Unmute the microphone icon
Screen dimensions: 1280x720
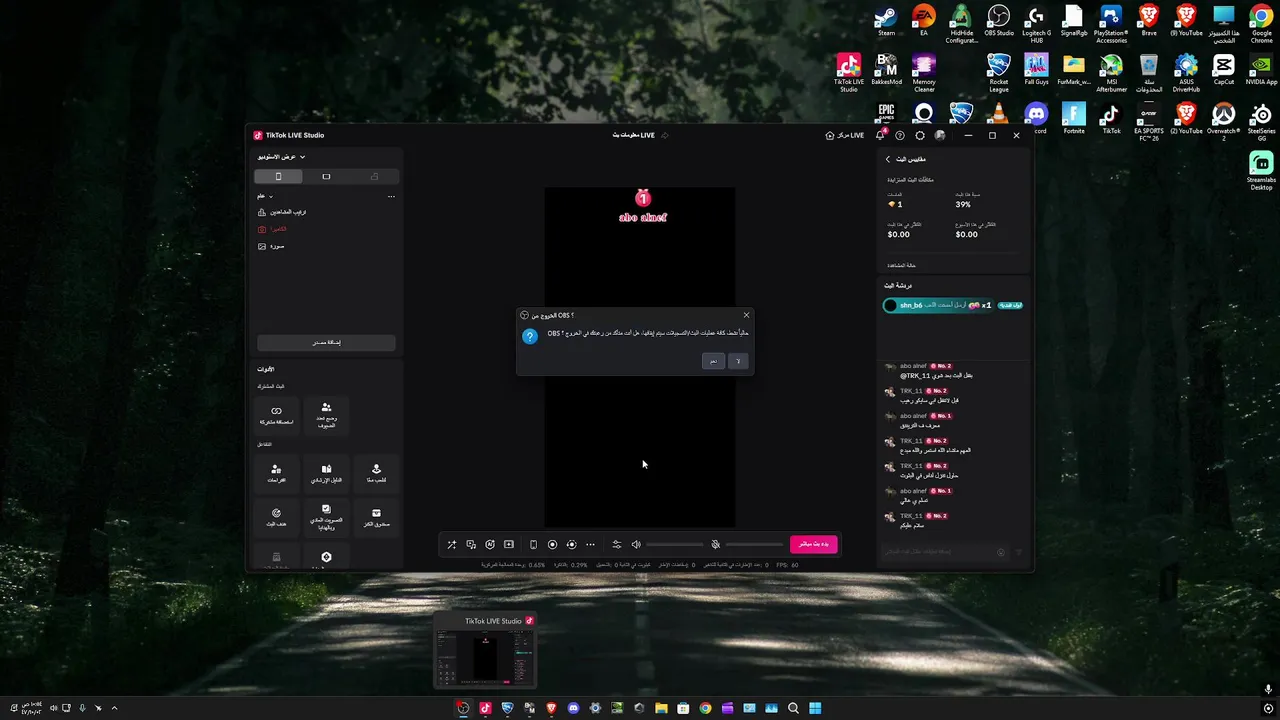click(715, 545)
